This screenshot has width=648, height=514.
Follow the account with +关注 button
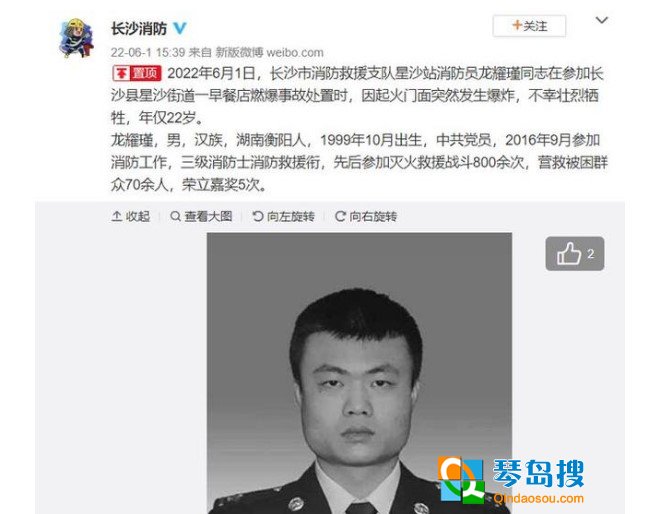pos(529,26)
